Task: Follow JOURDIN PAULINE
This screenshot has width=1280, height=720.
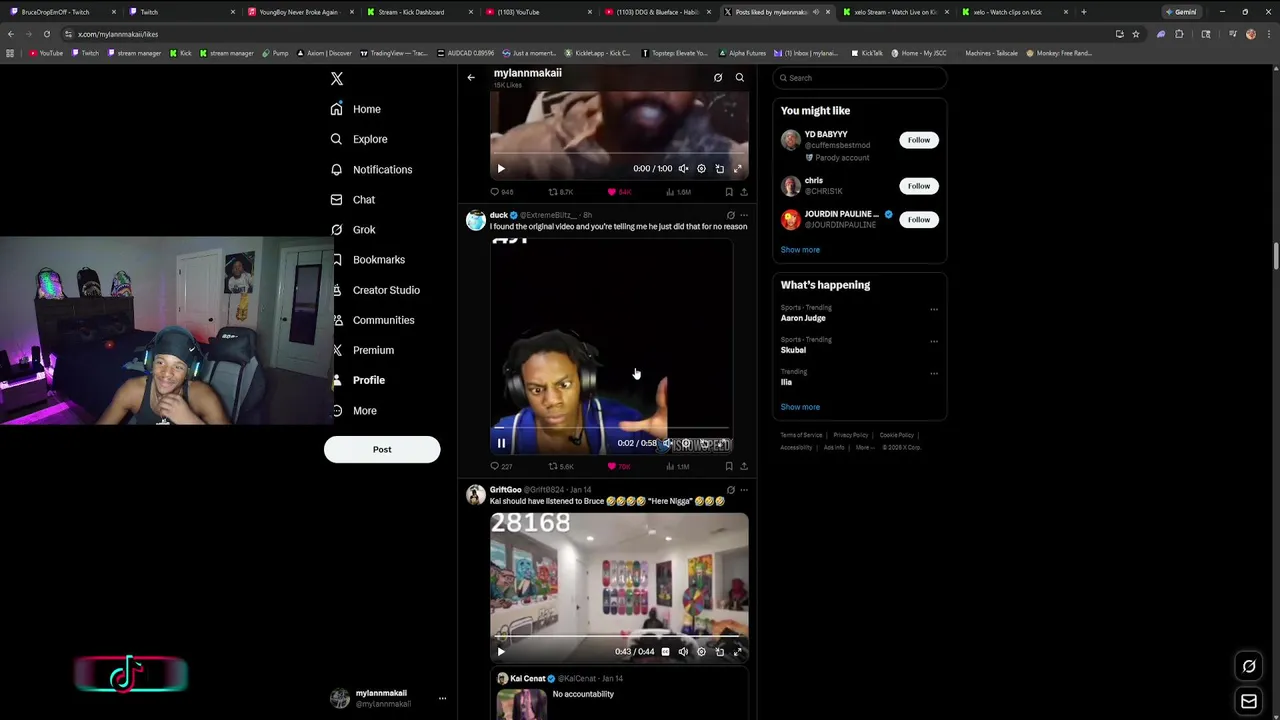Action: [919, 219]
